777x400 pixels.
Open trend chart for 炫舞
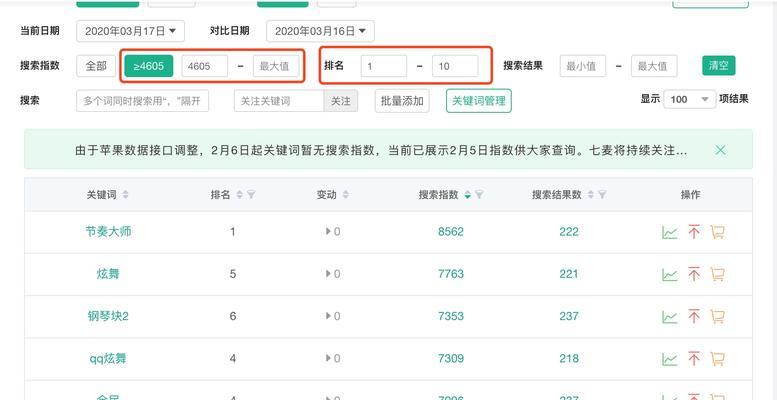coord(669,274)
